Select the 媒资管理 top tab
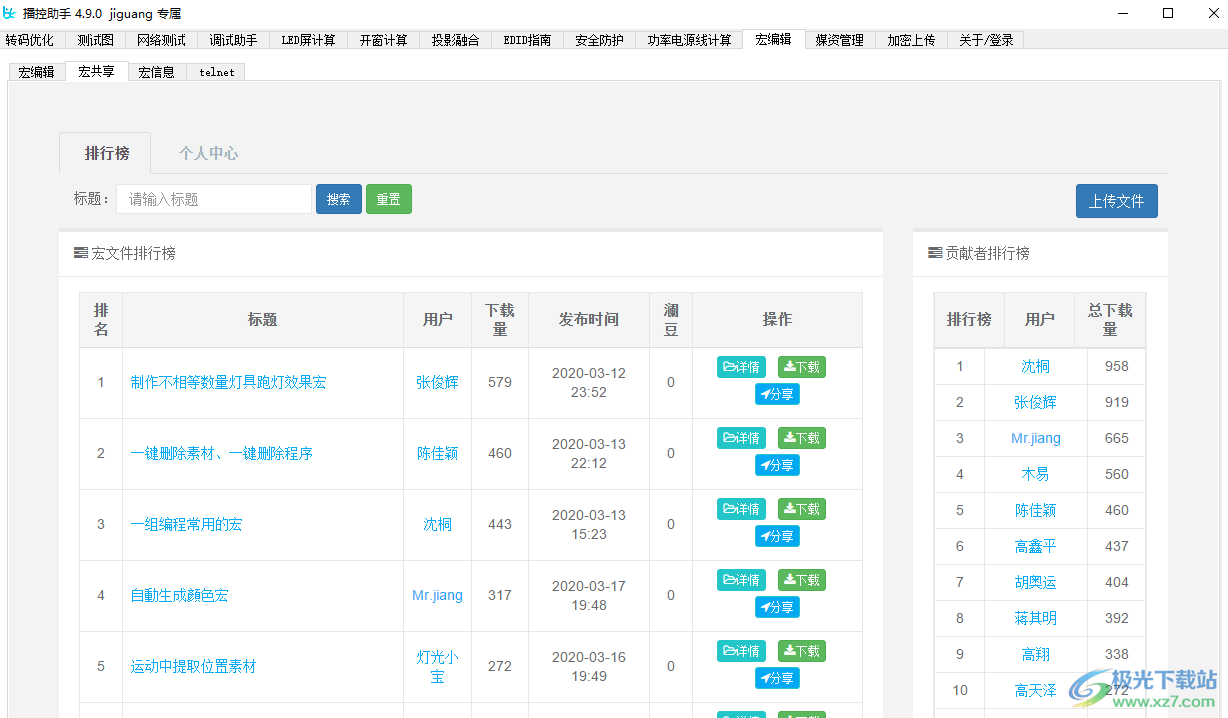The height and width of the screenshot is (718, 1228). (x=839, y=40)
